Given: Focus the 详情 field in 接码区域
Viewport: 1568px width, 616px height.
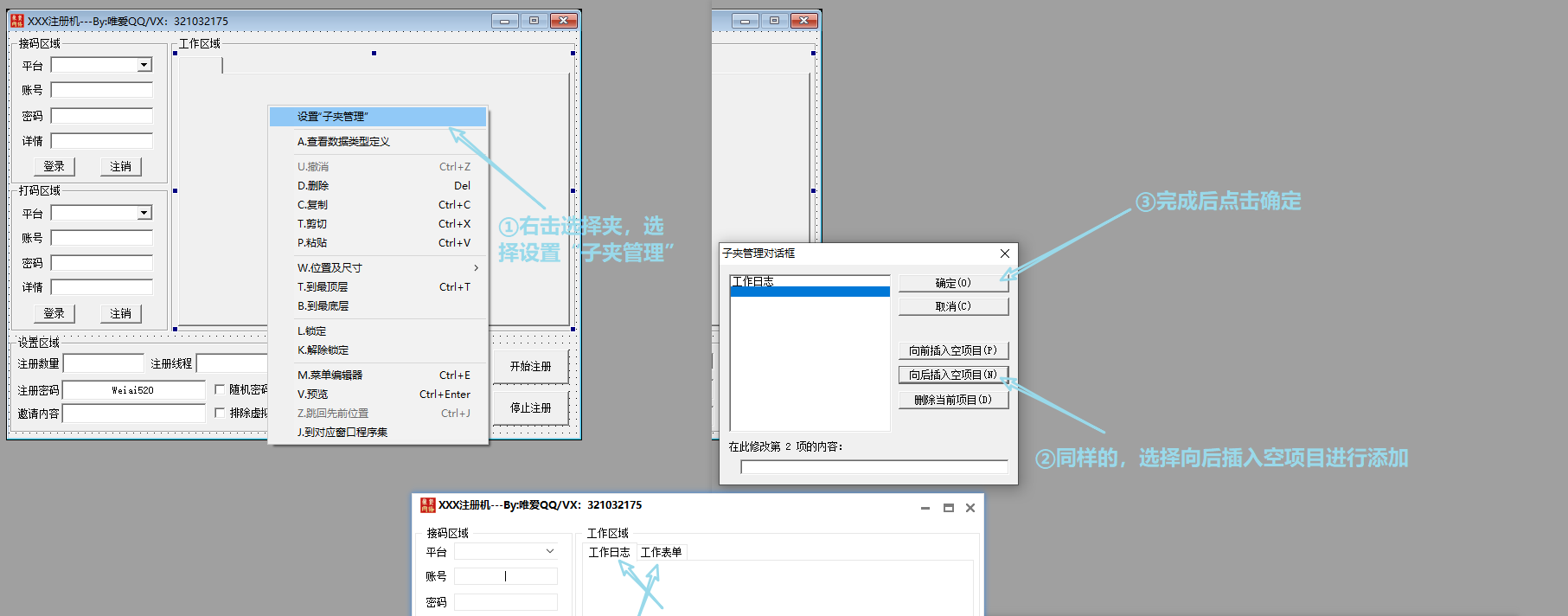Looking at the screenshot, I should [x=101, y=141].
